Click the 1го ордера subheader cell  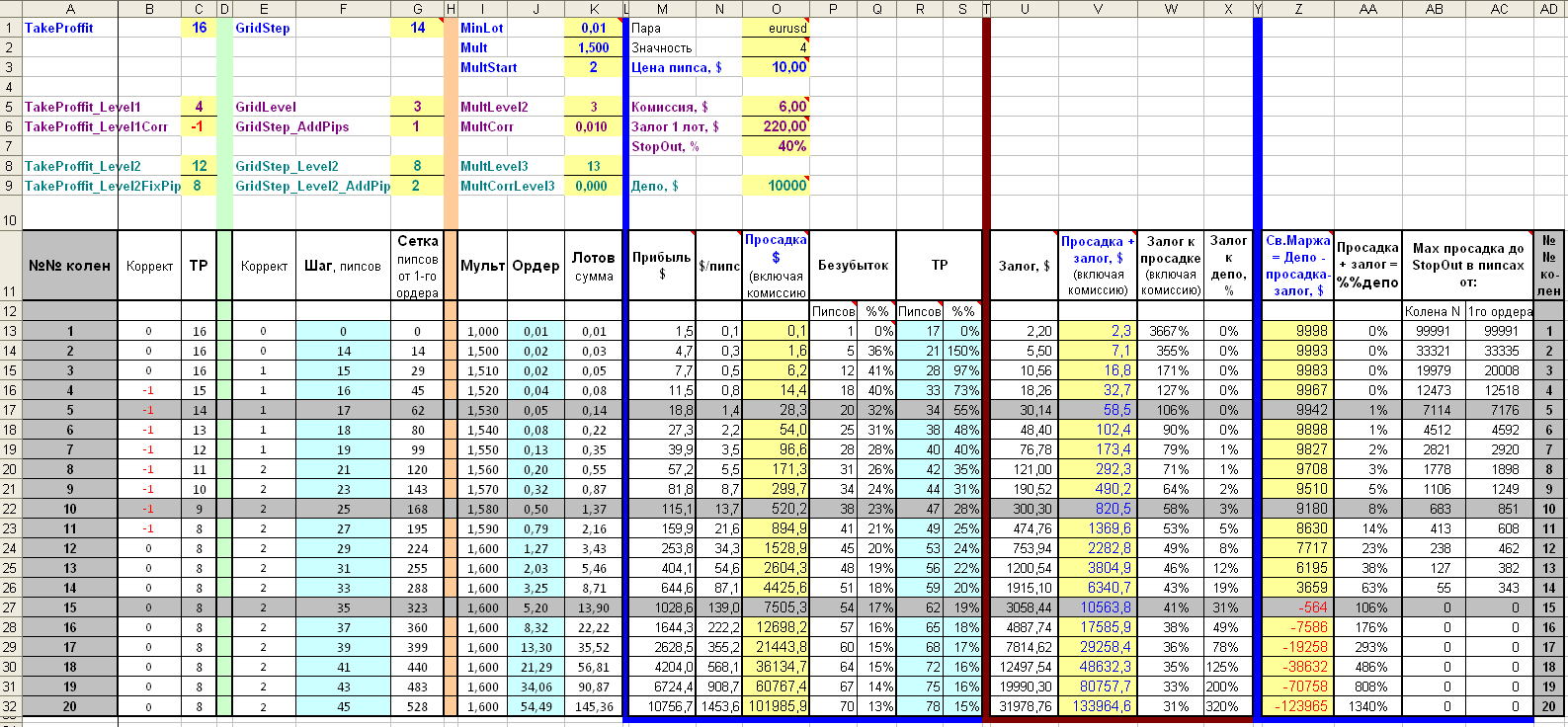1499,311
